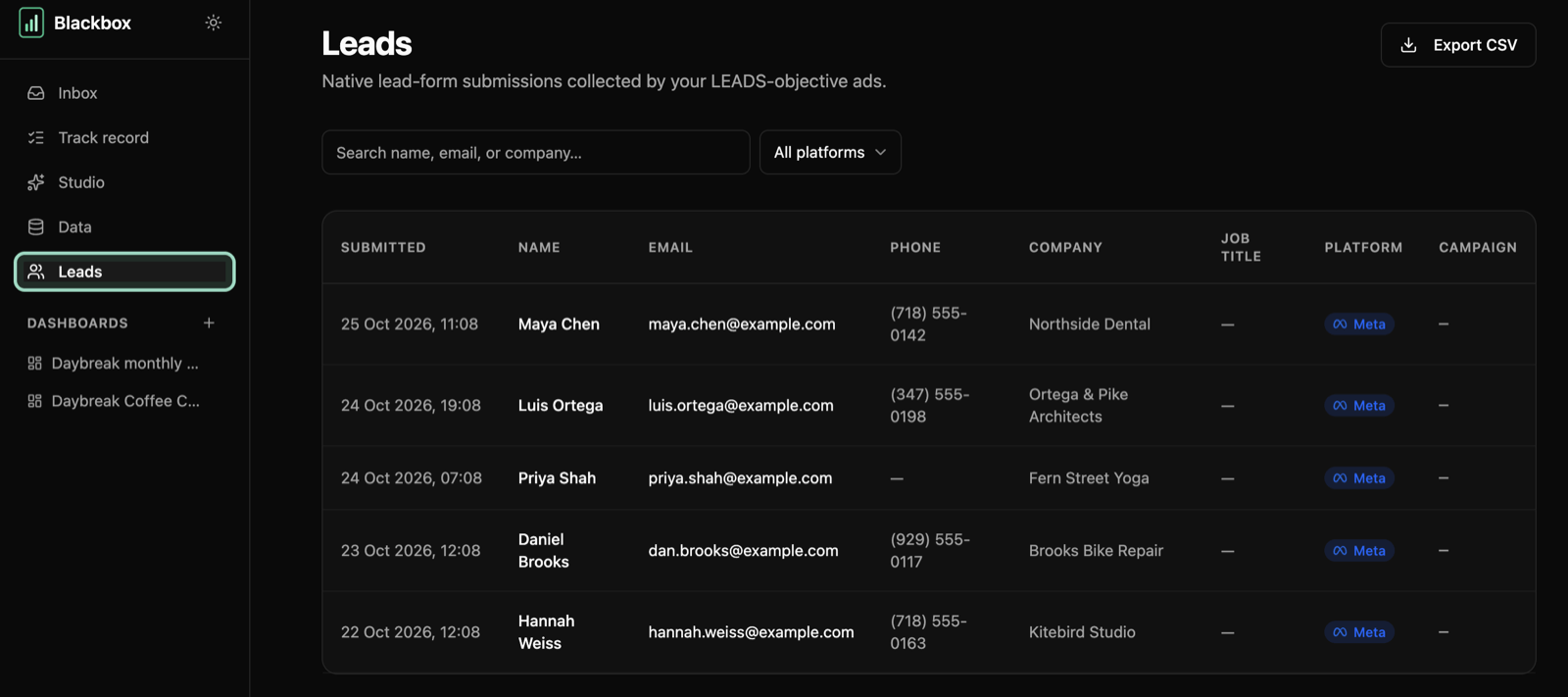Image resolution: width=1568 pixels, height=697 pixels.
Task: Click email maya.chen@example.com
Action: 742,324
